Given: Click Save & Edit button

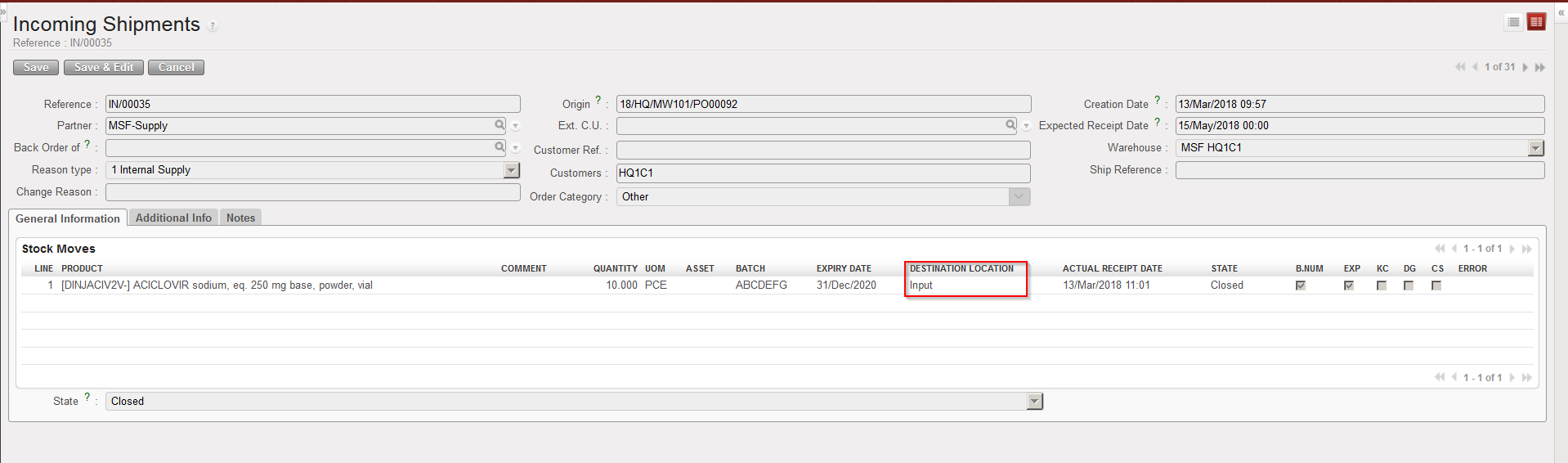Looking at the screenshot, I should pyautogui.click(x=104, y=67).
